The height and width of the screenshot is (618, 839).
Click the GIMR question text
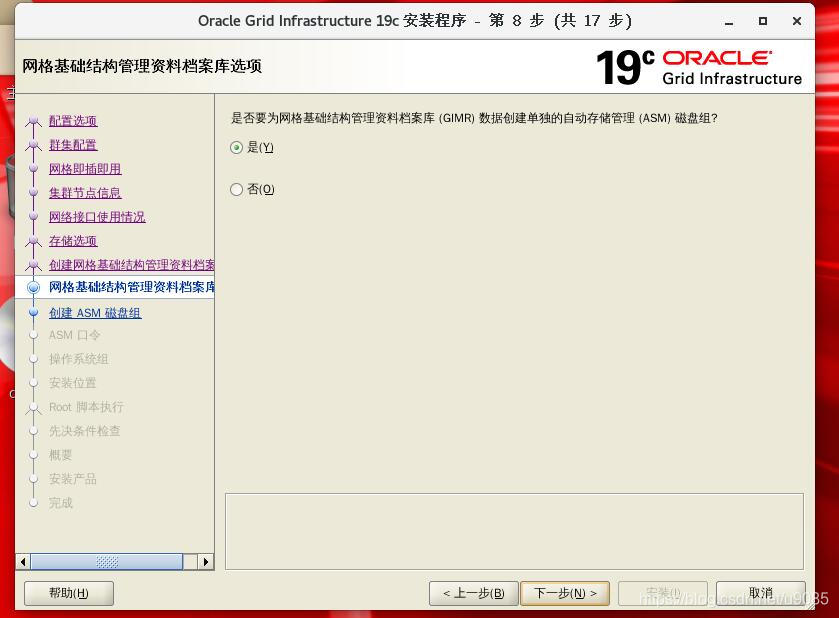[474, 118]
